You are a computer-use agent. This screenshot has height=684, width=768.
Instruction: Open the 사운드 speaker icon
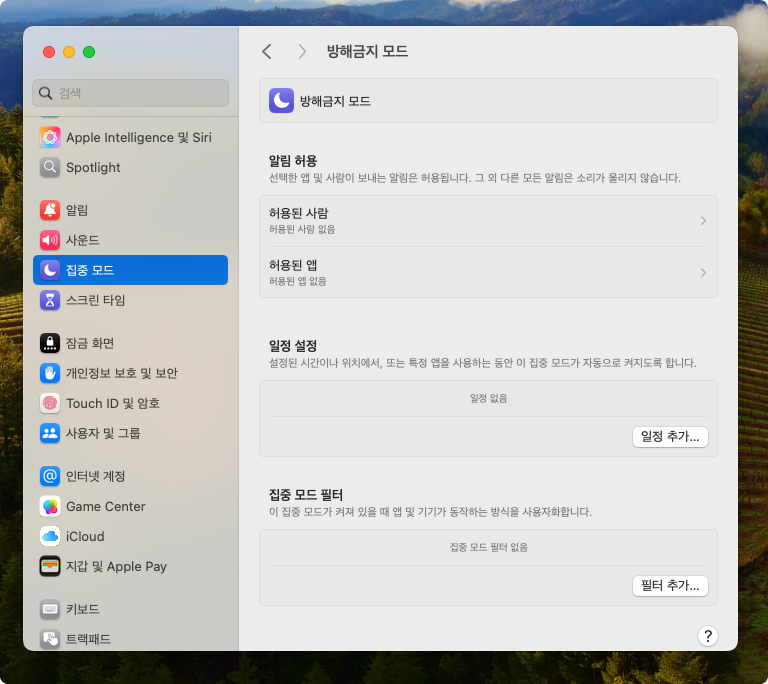click(49, 240)
